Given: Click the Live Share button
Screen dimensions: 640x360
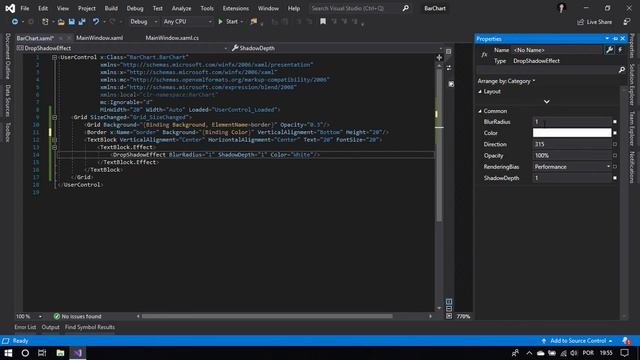Looking at the screenshot, I should [x=594, y=22].
